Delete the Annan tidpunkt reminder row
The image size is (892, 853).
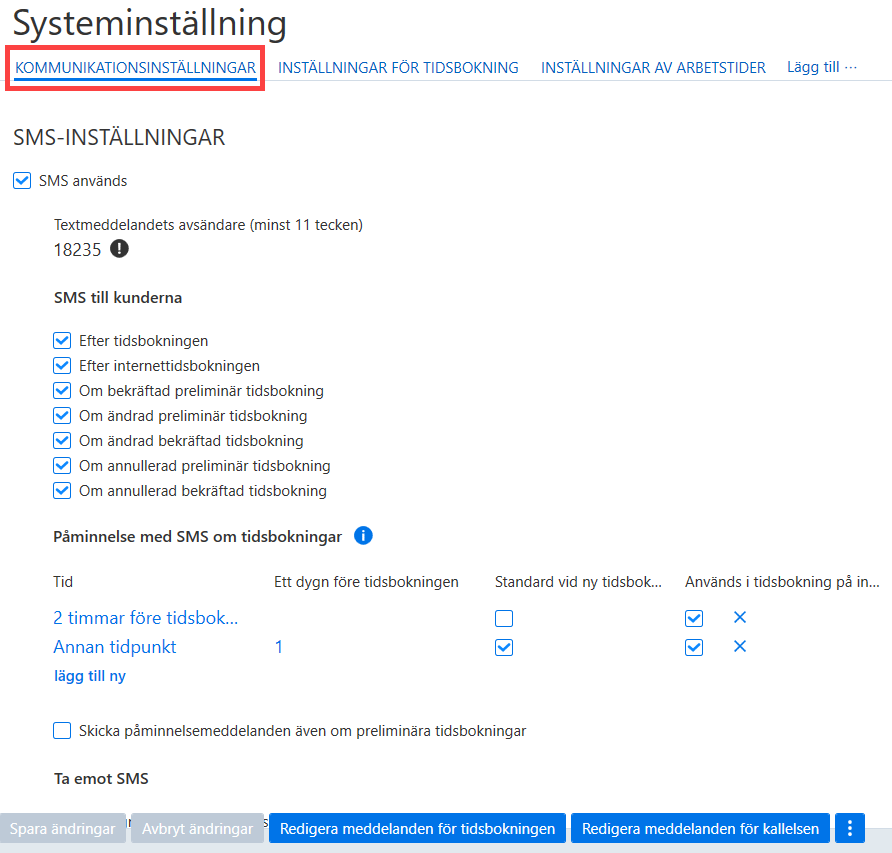click(740, 646)
